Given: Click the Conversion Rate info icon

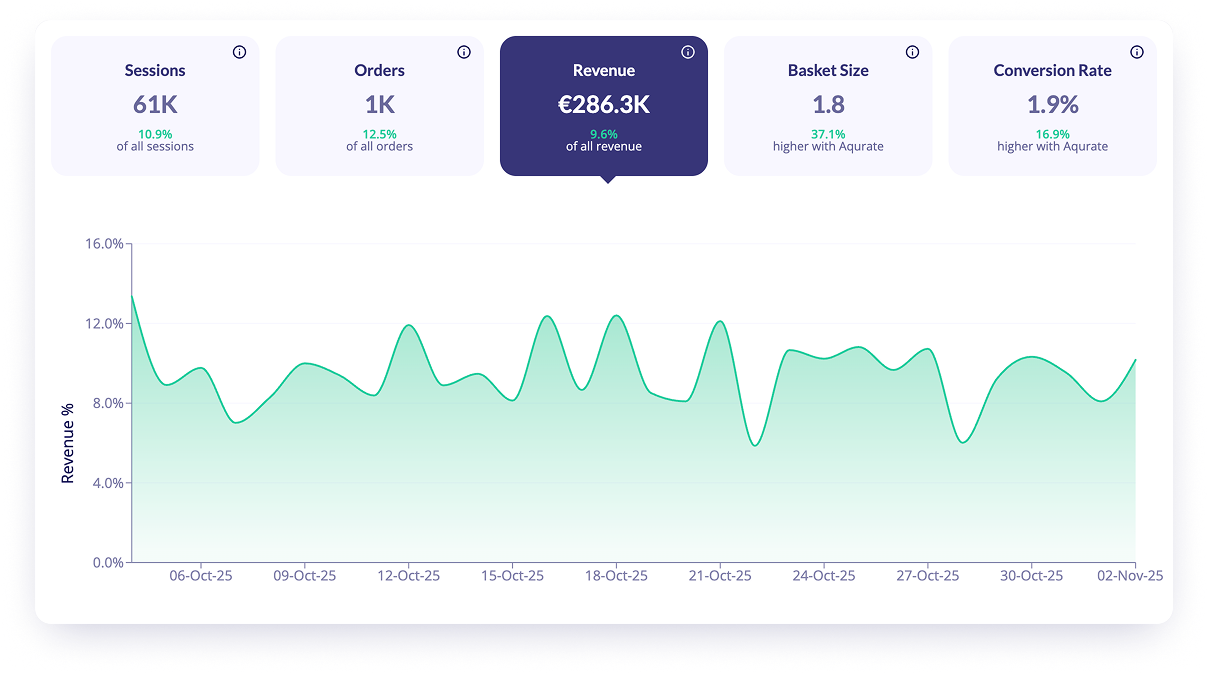Looking at the screenshot, I should click(x=1136, y=52).
